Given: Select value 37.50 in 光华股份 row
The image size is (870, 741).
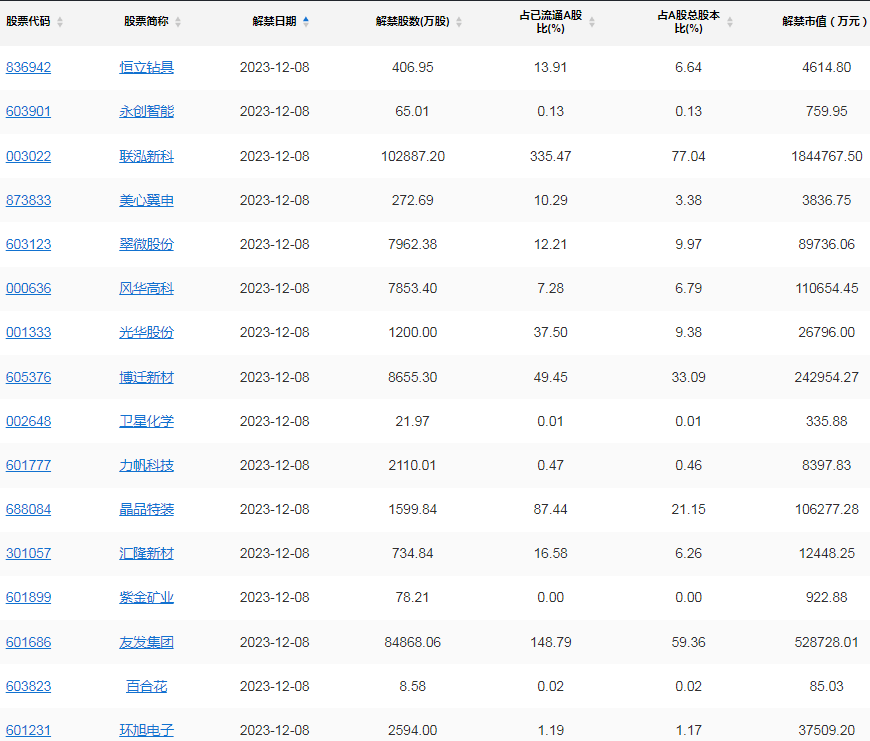Looking at the screenshot, I should click(x=550, y=333).
